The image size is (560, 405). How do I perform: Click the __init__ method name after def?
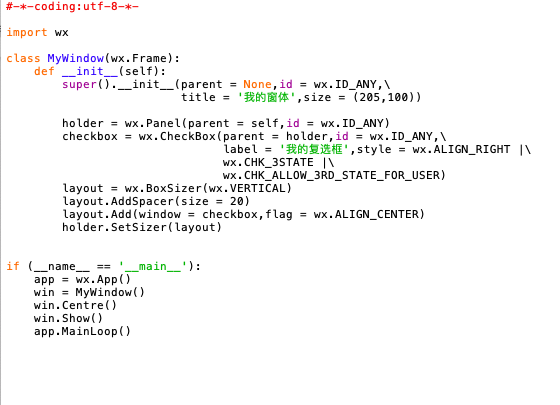[90, 71]
